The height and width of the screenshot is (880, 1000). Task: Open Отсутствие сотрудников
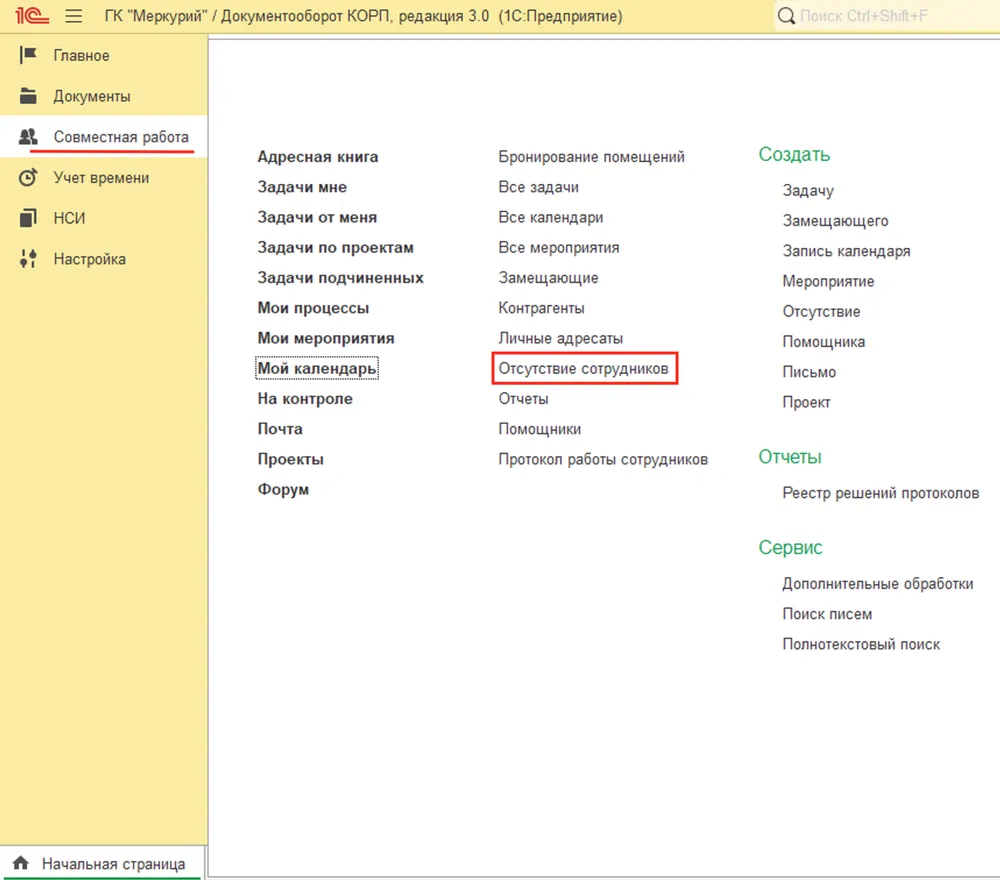584,369
